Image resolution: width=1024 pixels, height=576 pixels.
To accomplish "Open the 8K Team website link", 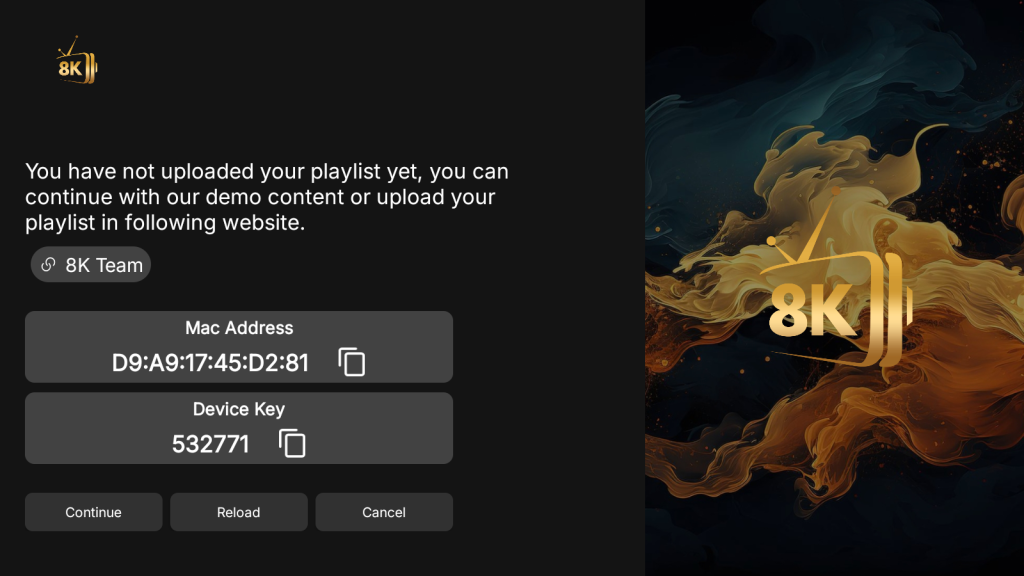I will [x=104, y=265].
